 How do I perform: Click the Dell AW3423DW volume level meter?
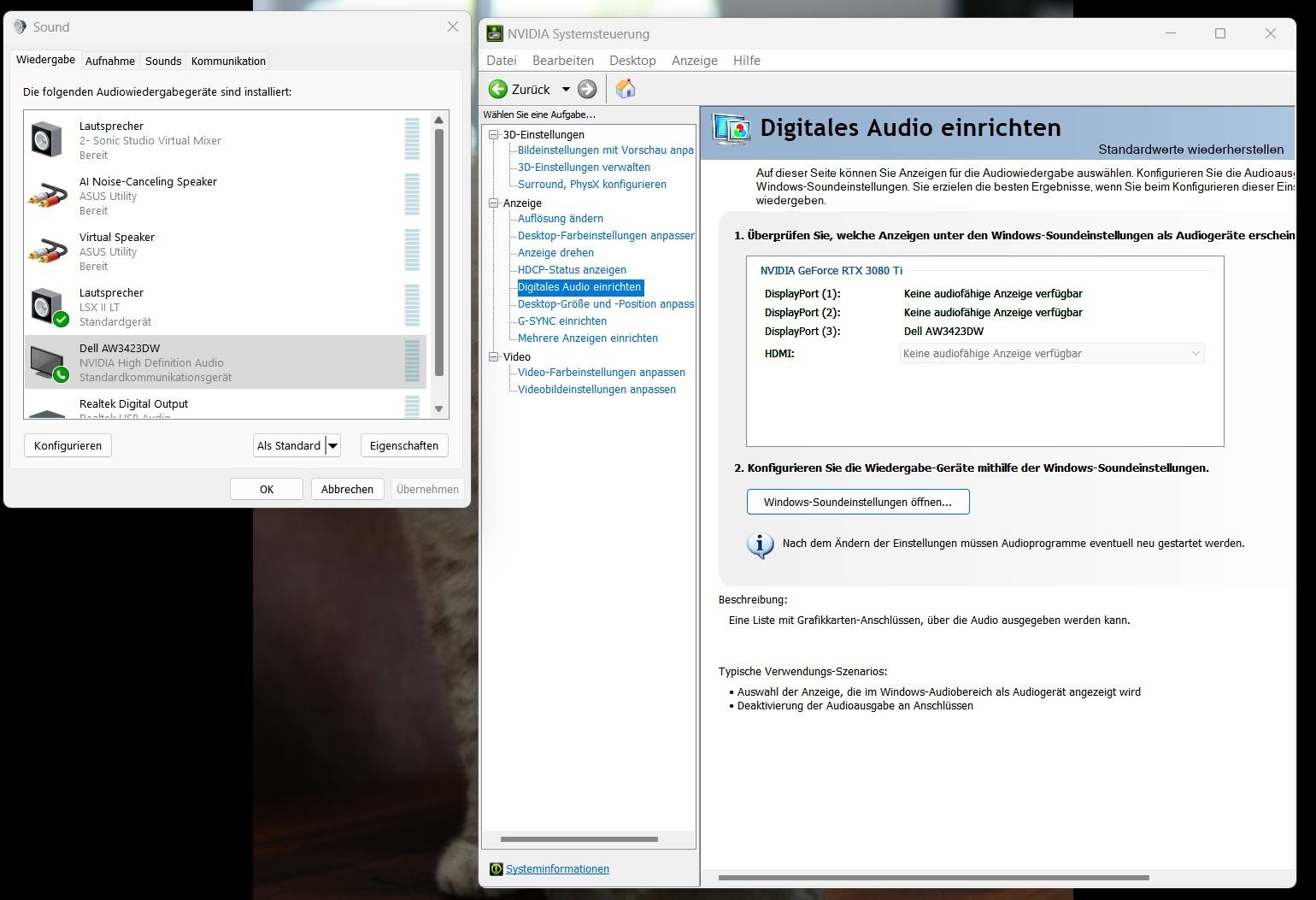coord(412,362)
